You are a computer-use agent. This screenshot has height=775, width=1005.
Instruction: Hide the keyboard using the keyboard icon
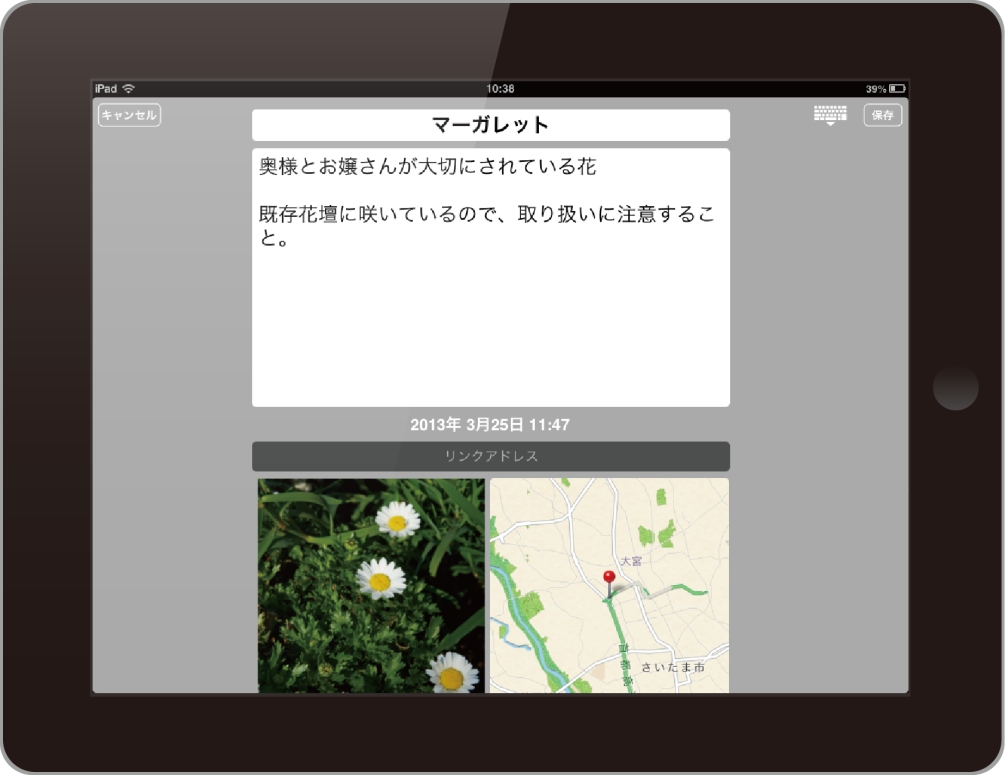[830, 115]
